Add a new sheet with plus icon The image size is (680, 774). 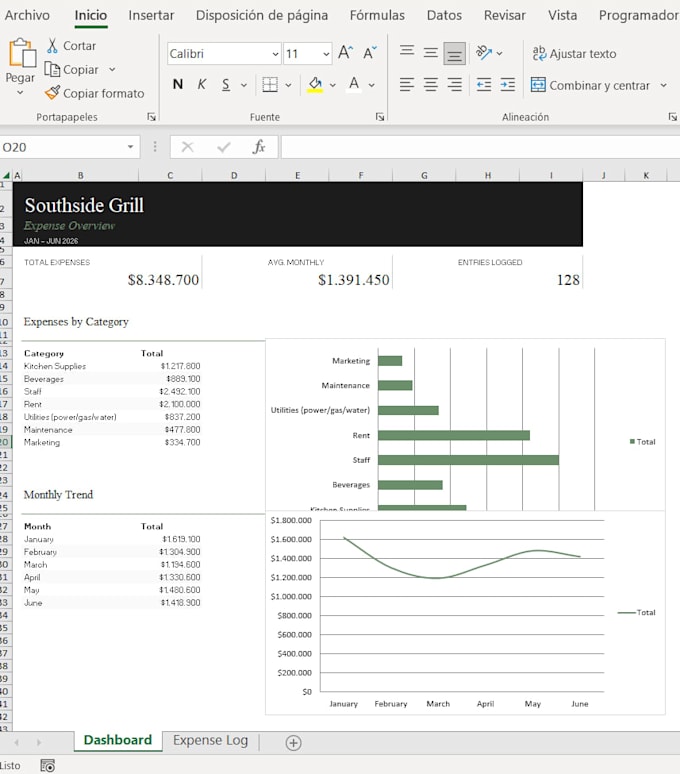point(293,742)
